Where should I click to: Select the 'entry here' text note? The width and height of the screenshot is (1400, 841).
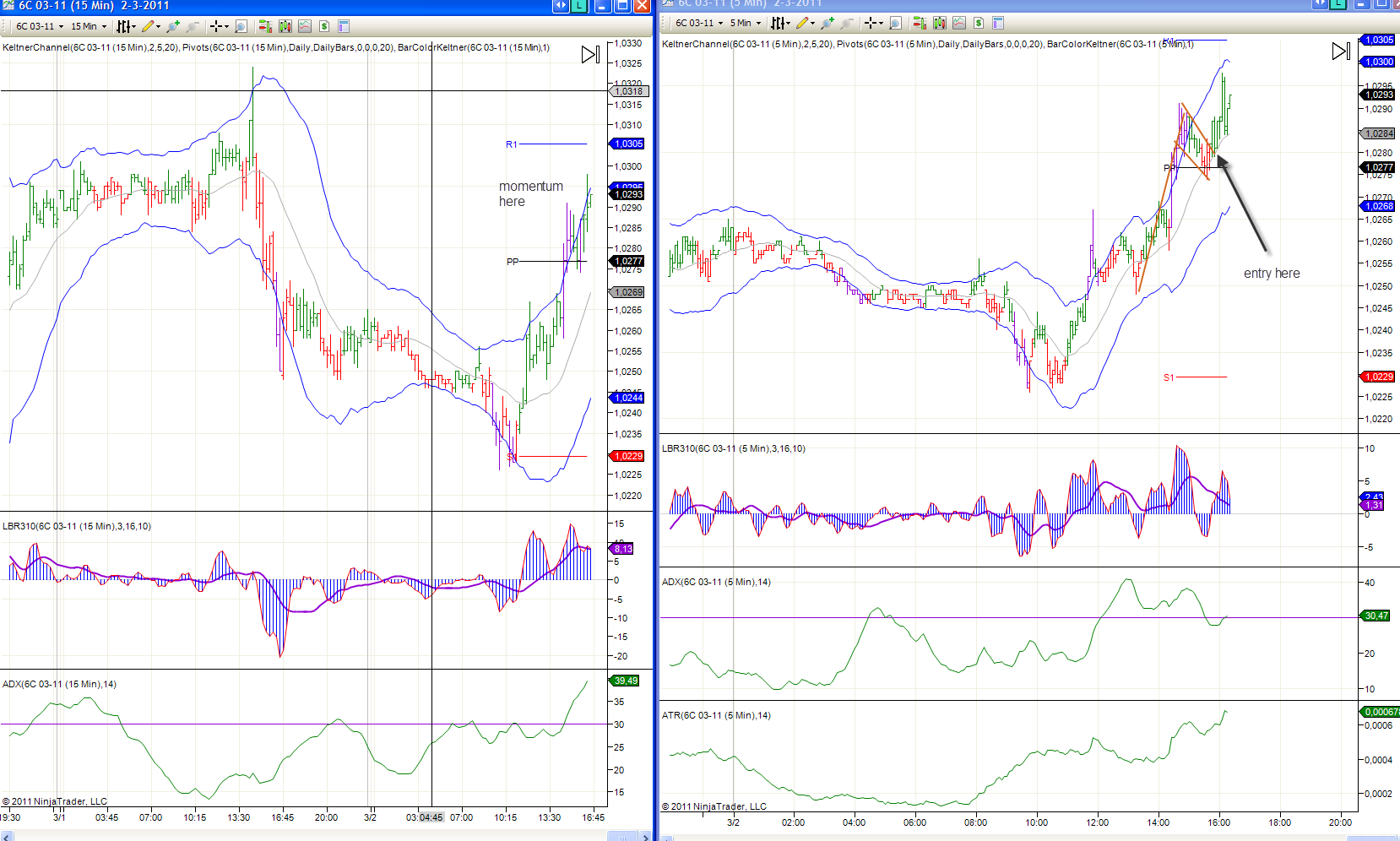1272,273
